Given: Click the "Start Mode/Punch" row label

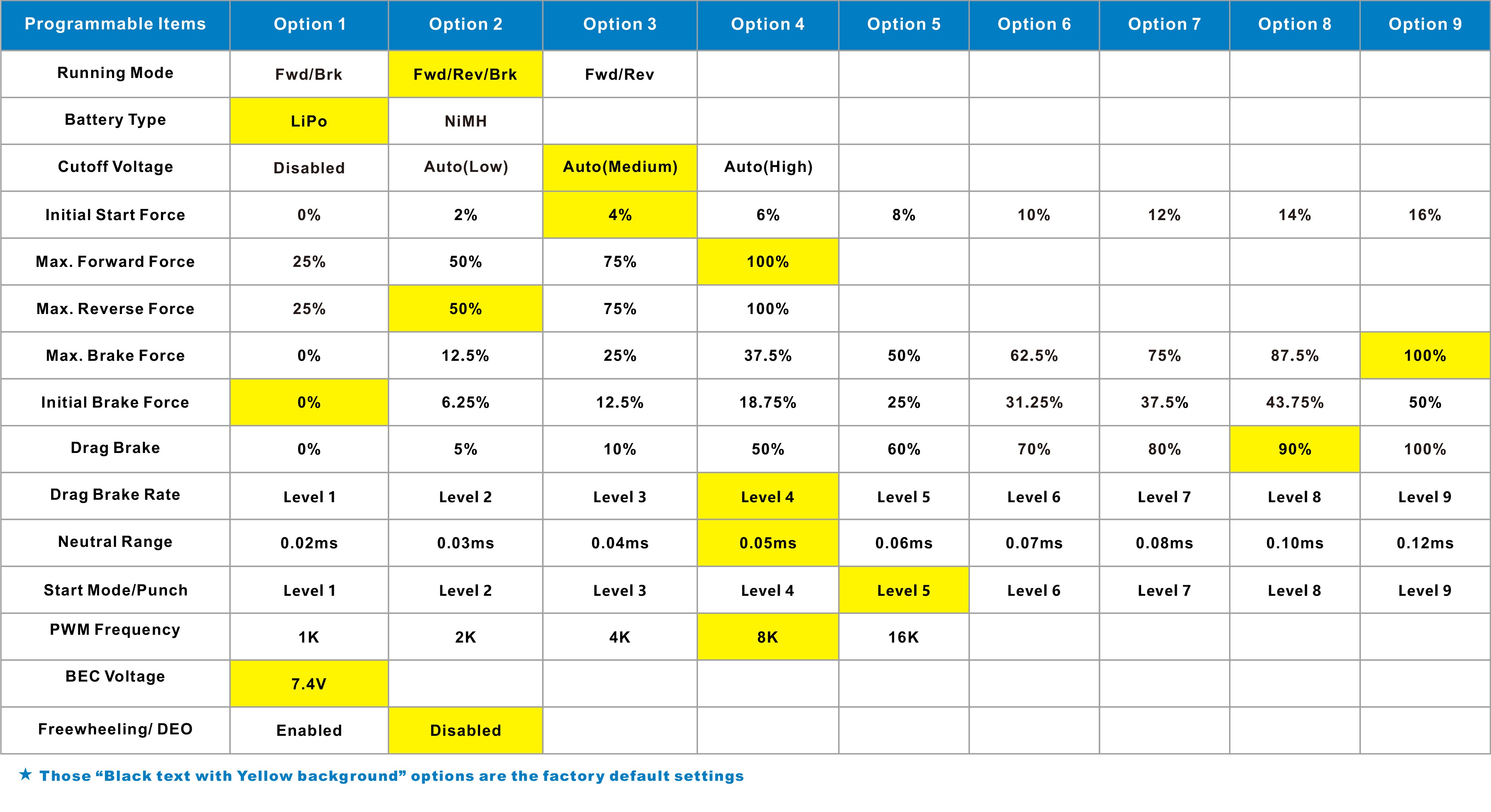Looking at the screenshot, I should pos(115,590).
